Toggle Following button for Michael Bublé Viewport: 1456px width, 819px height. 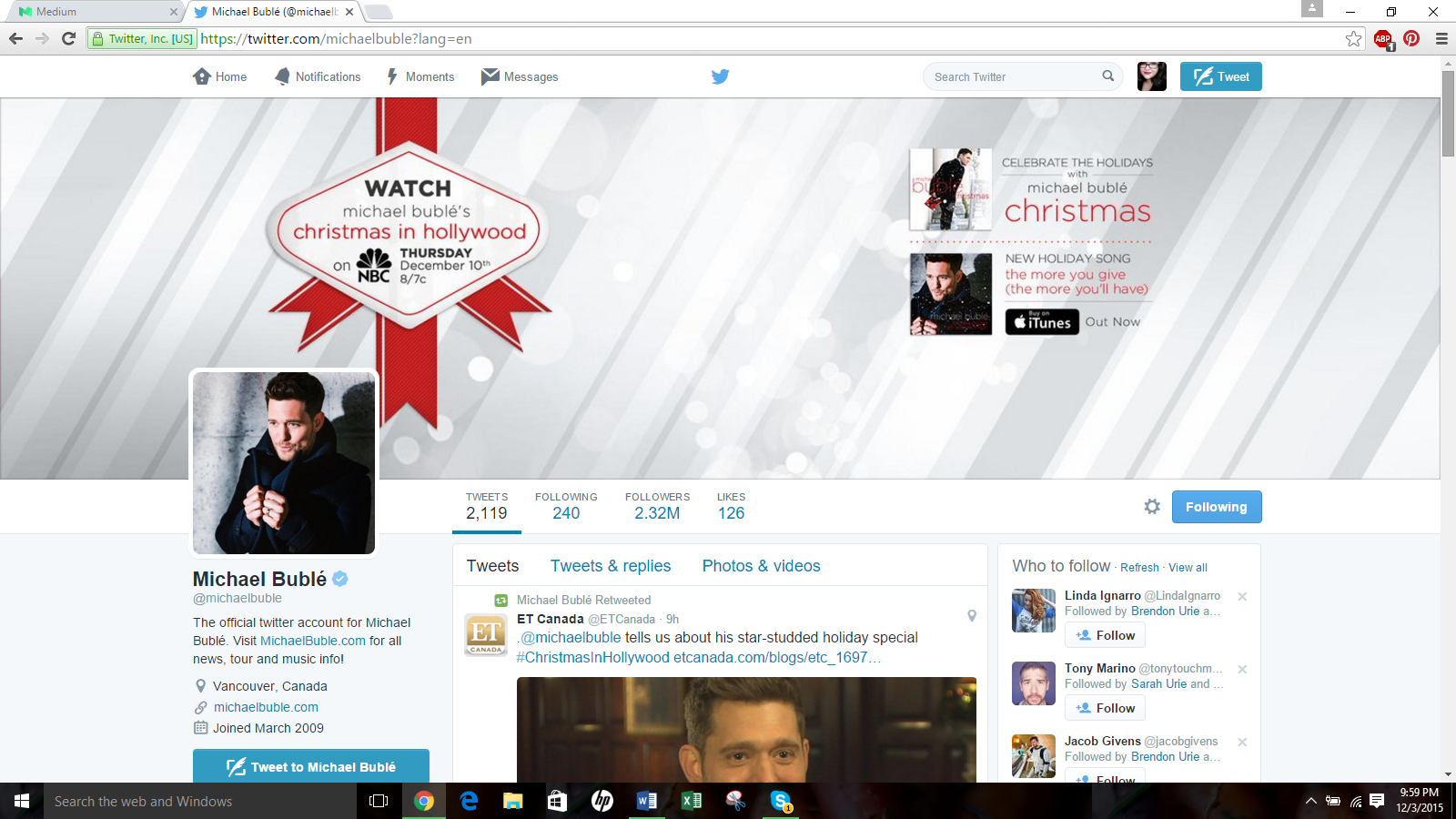pos(1217,507)
